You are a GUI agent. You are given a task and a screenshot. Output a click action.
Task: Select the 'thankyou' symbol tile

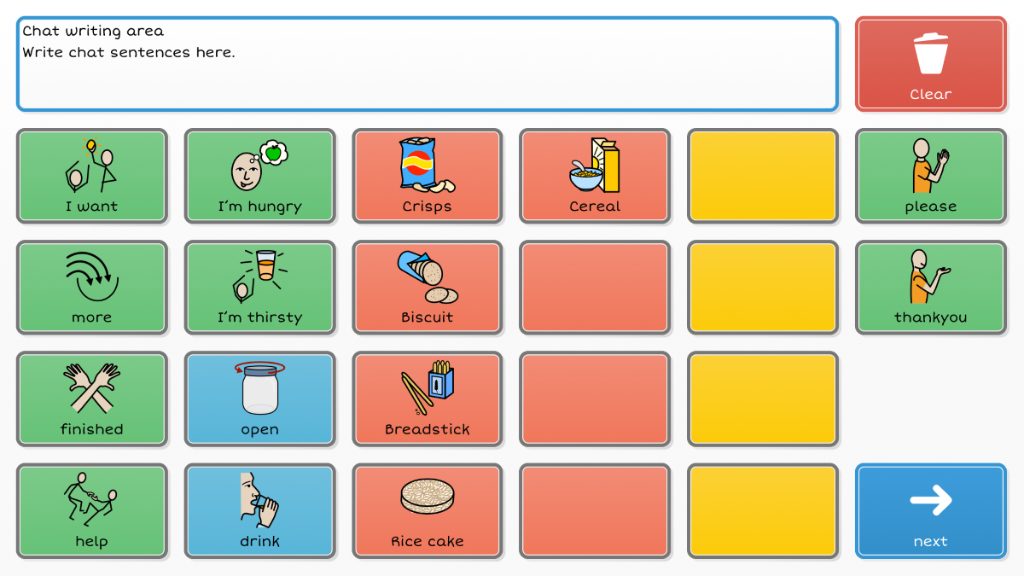point(930,287)
